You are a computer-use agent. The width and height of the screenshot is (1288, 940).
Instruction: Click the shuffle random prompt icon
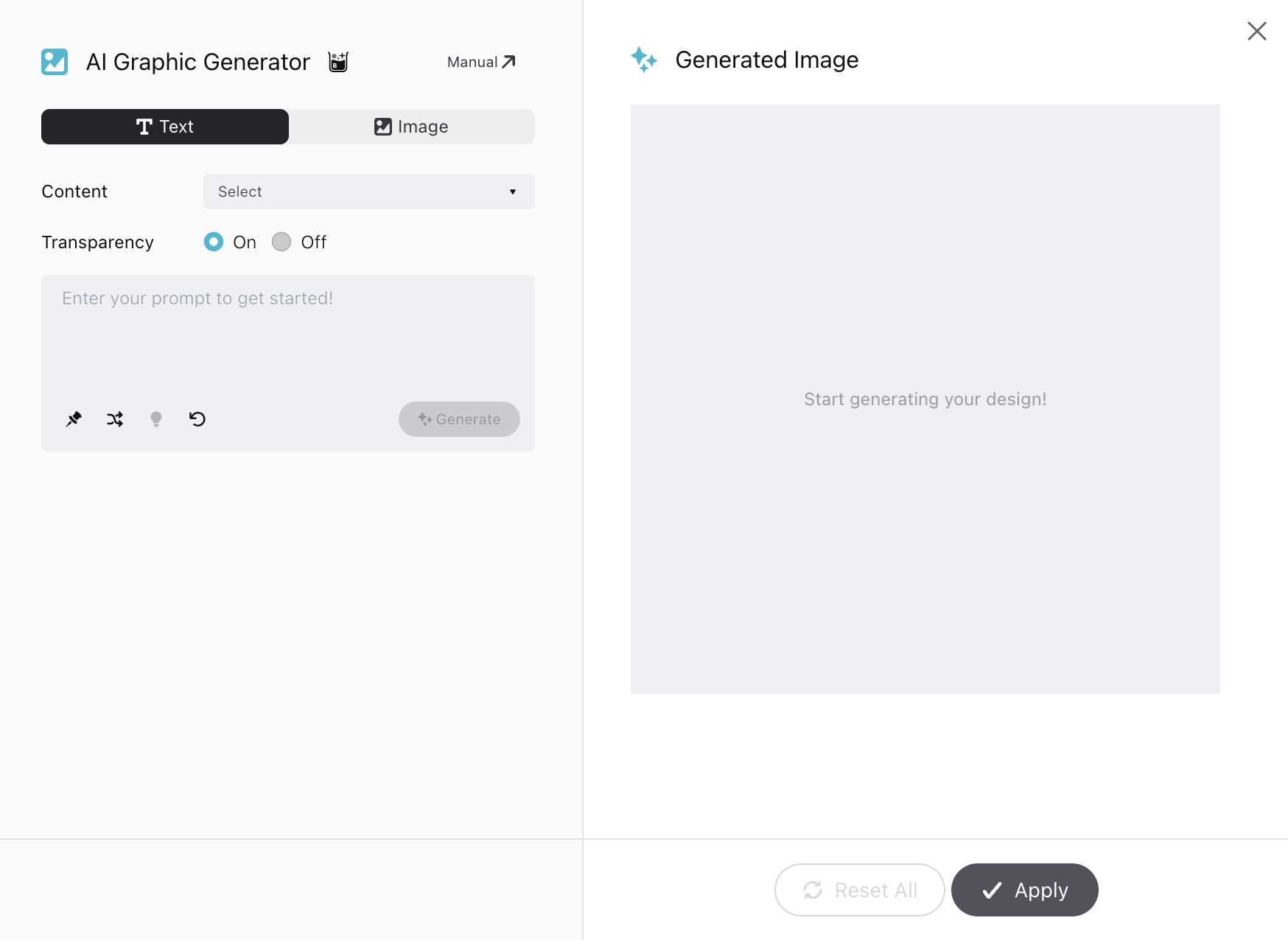tap(114, 418)
